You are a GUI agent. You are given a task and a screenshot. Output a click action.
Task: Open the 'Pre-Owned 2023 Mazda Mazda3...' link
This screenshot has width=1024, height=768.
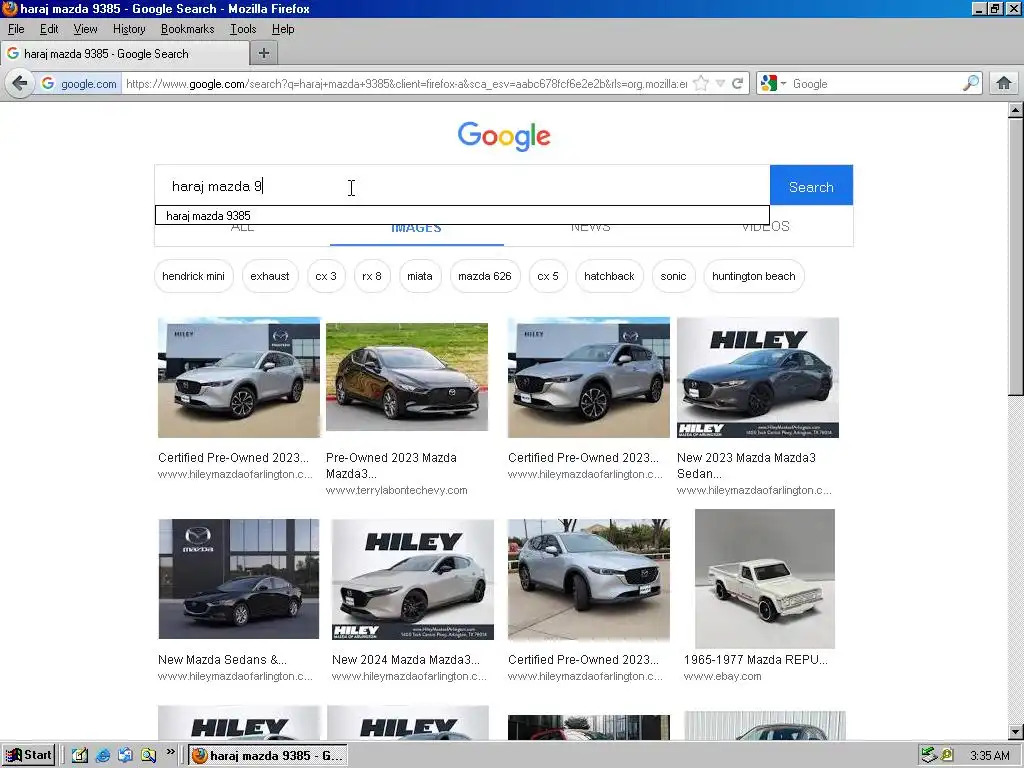tap(391, 466)
